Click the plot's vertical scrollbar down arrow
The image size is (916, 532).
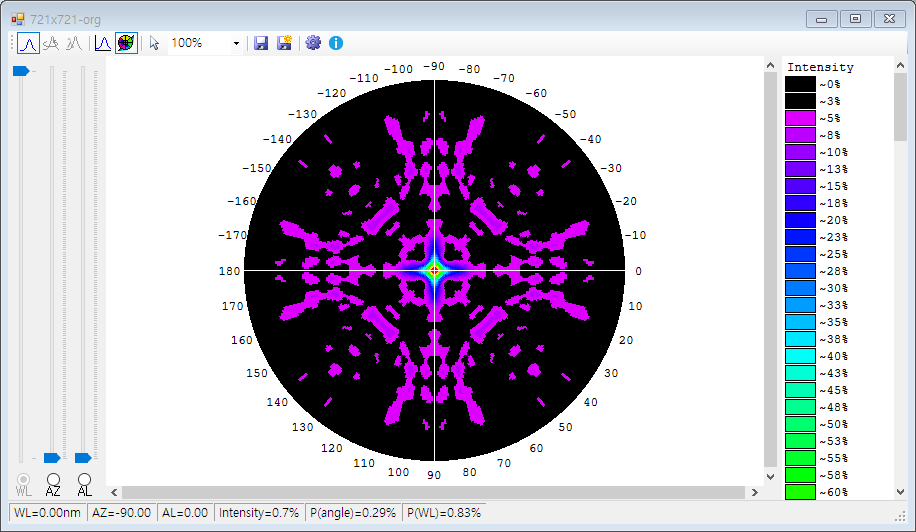click(771, 477)
